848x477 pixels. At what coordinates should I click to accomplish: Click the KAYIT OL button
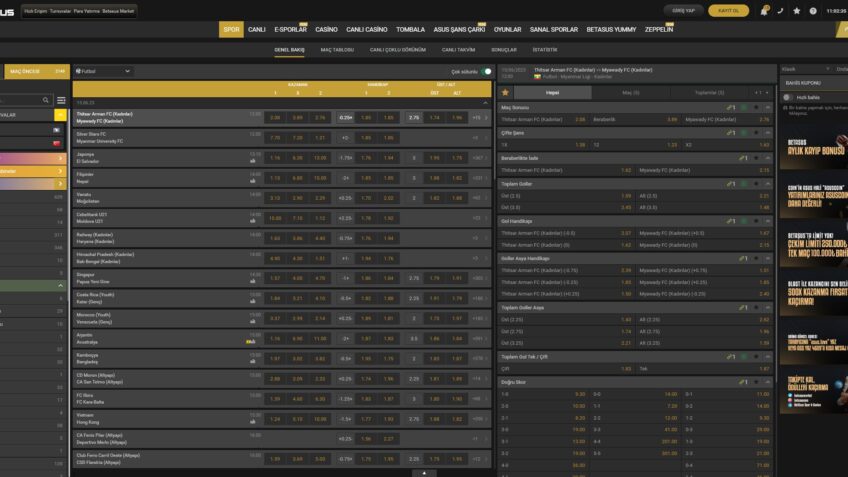coord(728,11)
